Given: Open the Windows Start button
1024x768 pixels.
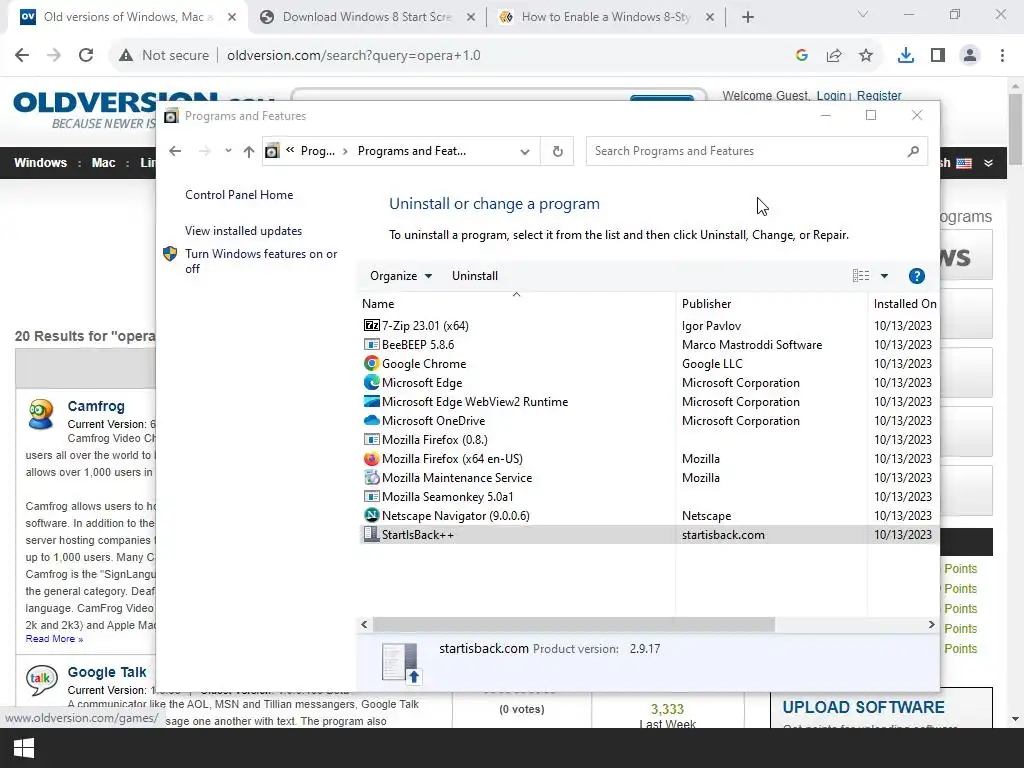Looking at the screenshot, I should click(x=24, y=748).
